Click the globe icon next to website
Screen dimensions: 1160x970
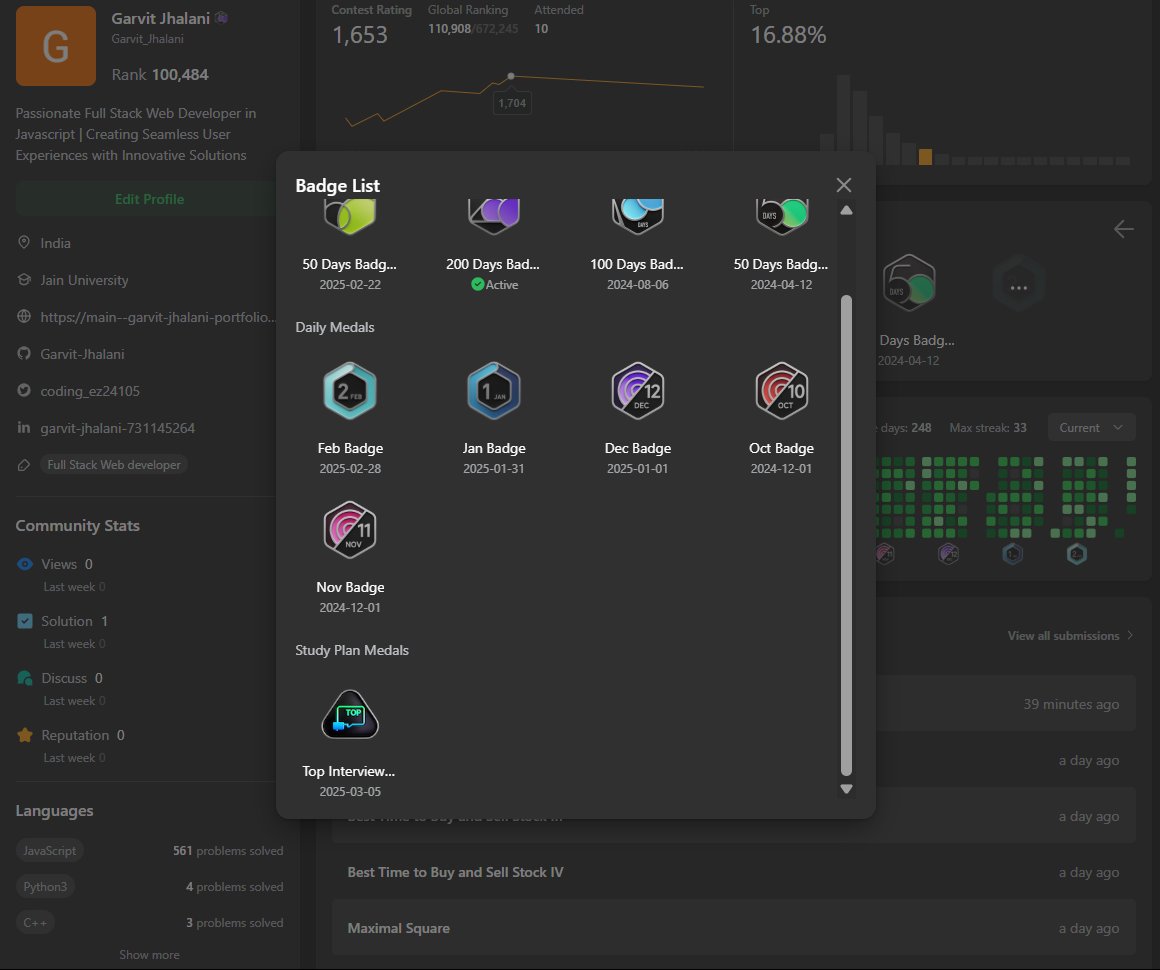click(24, 317)
